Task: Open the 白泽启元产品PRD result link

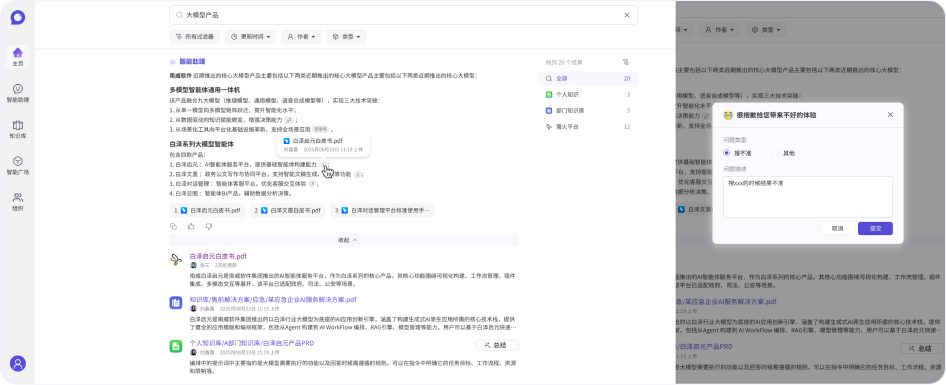Action: point(252,343)
